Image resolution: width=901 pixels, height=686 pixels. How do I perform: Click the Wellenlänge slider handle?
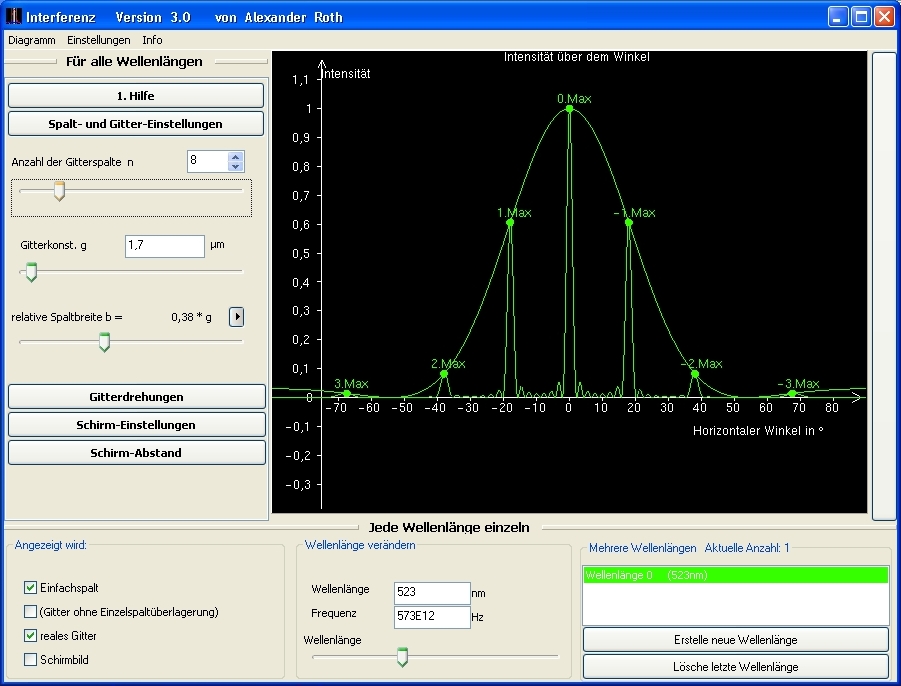point(402,656)
